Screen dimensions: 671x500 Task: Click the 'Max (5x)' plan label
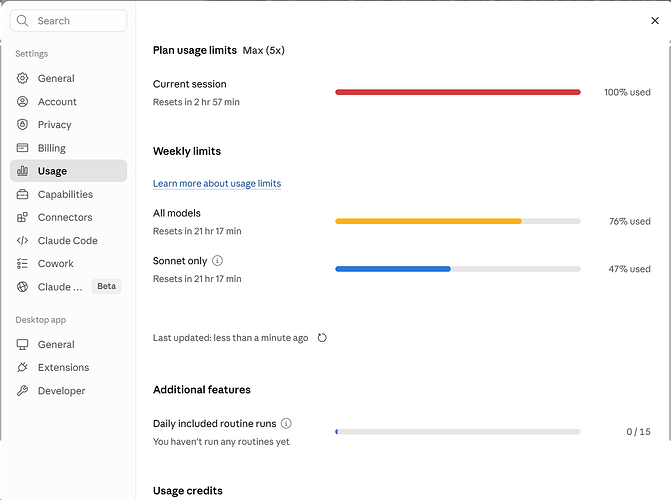[264, 51]
